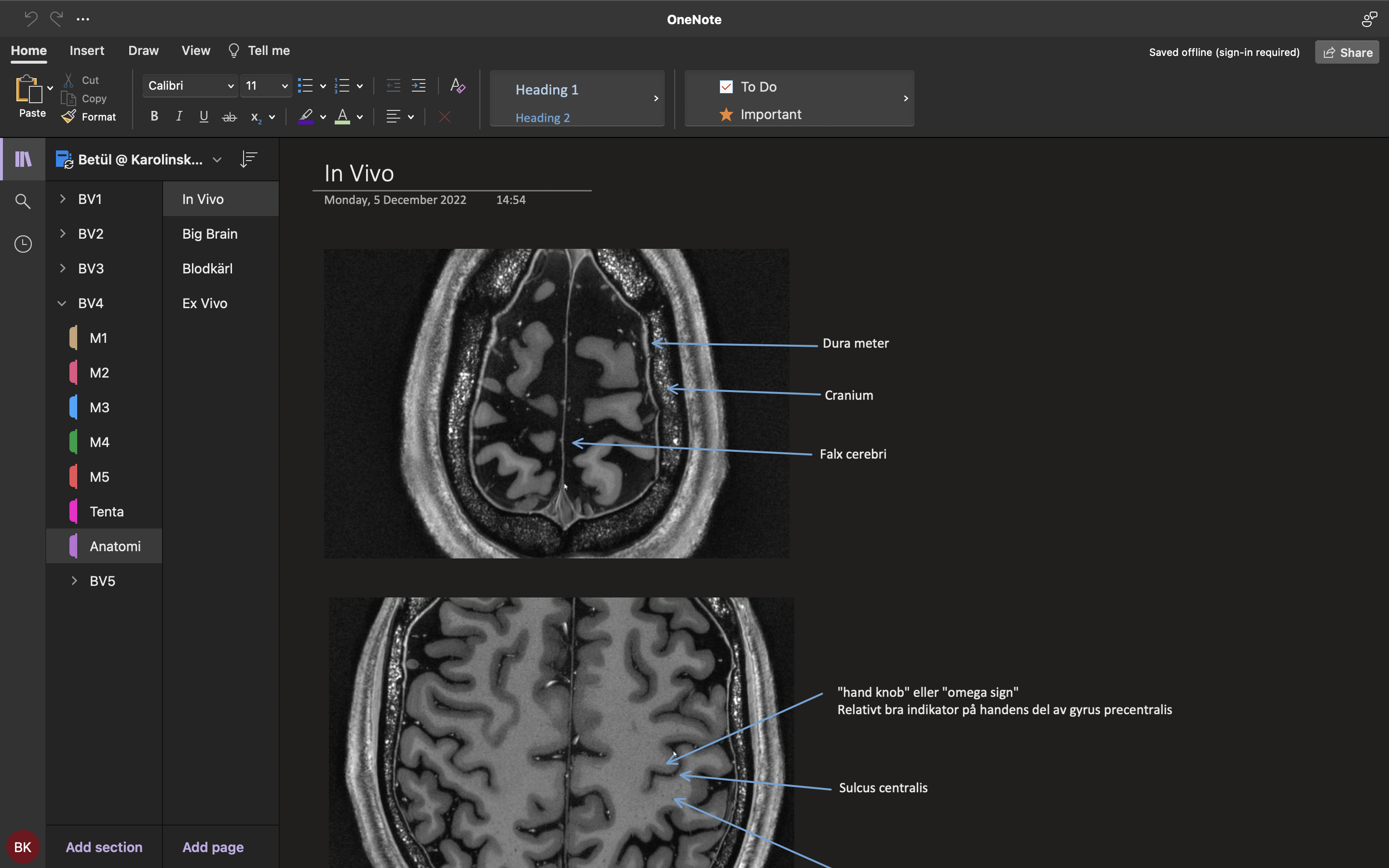Image resolution: width=1389 pixels, height=868 pixels.
Task: Apply the To Do checkbox tag
Action: pos(748,87)
